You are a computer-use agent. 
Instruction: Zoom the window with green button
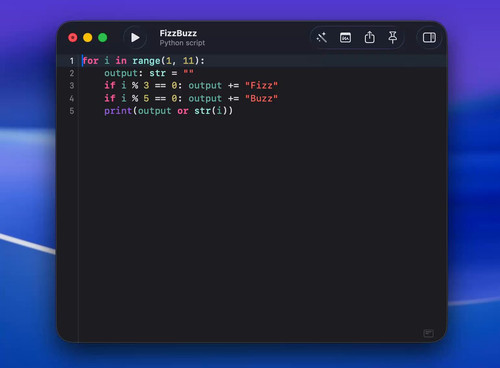tap(103, 38)
